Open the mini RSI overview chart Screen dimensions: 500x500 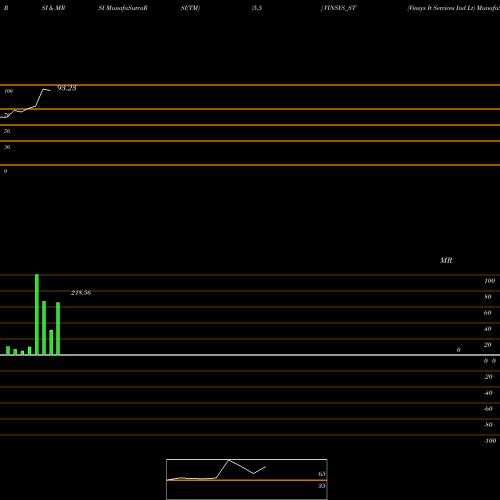[247, 479]
